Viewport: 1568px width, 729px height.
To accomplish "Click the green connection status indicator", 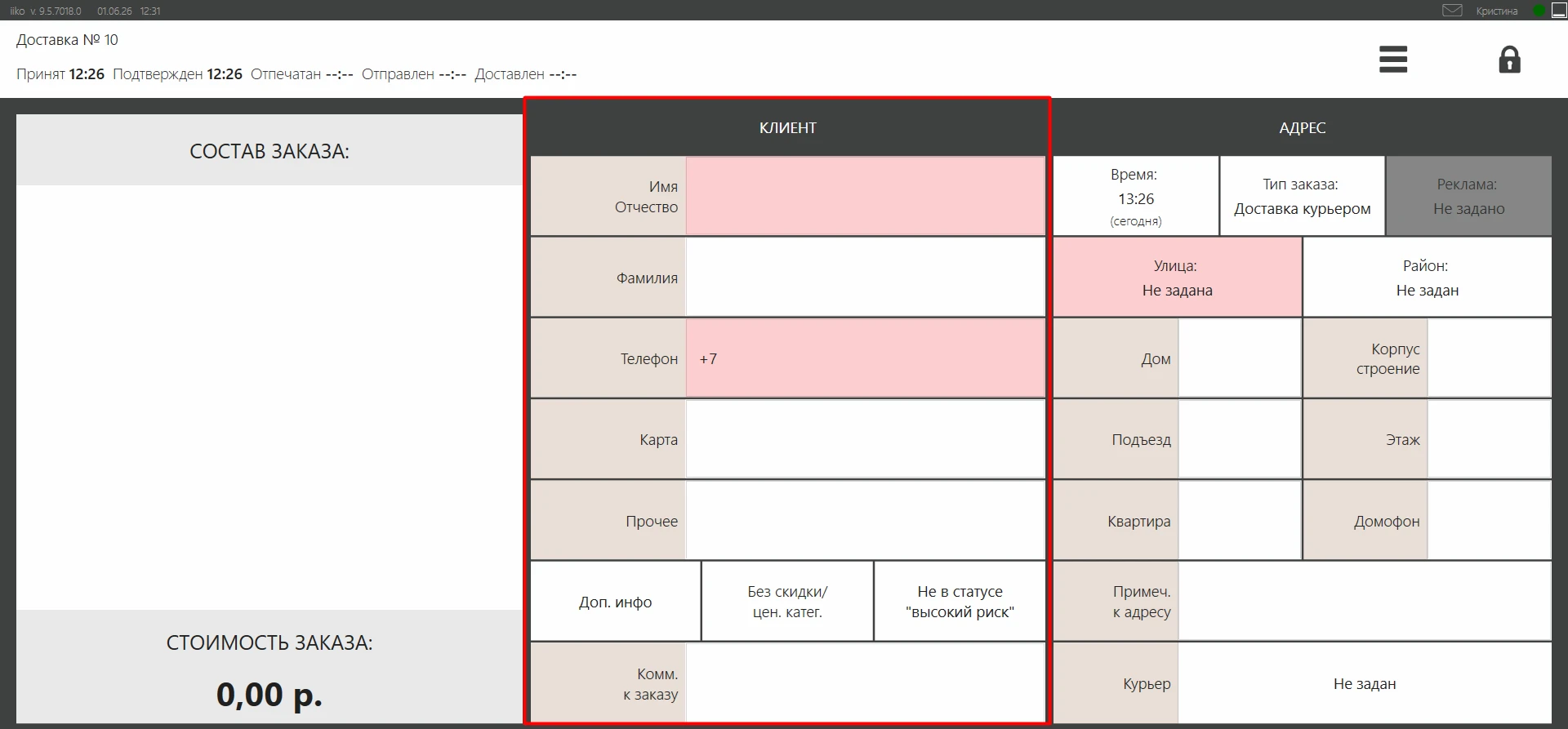I will point(1539,11).
